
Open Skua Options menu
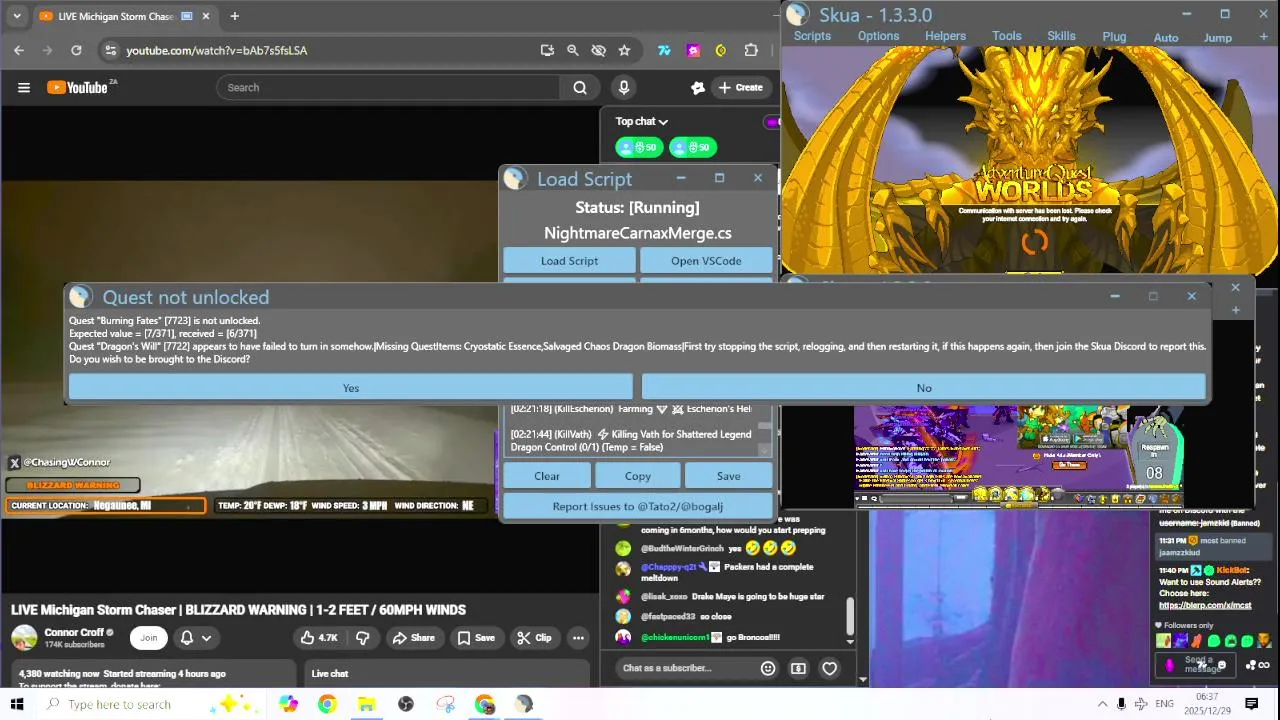pyautogui.click(x=878, y=36)
